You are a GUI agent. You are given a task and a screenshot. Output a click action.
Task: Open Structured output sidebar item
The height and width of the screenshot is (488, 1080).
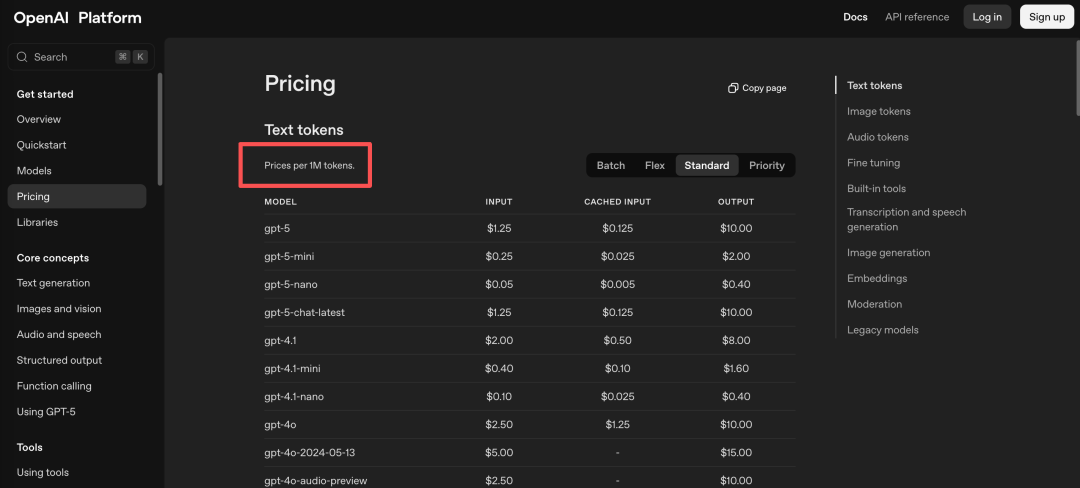click(x=59, y=360)
